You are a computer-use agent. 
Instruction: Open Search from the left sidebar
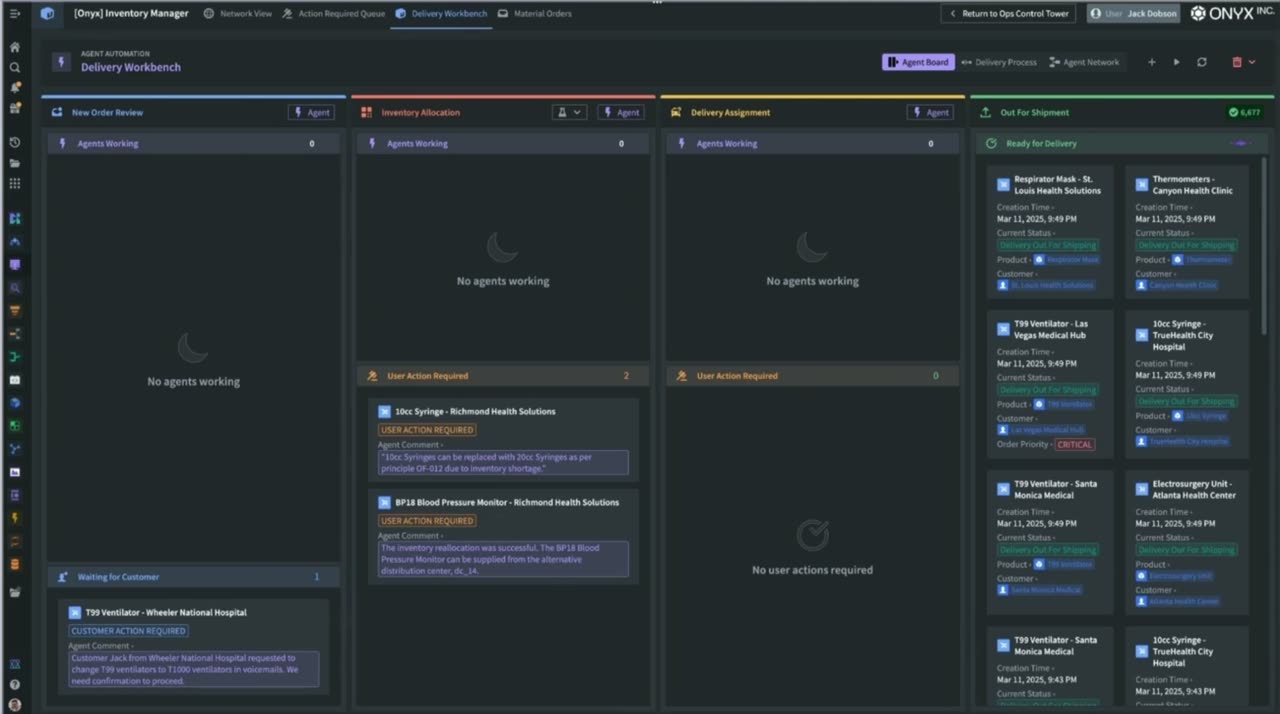tap(14, 67)
